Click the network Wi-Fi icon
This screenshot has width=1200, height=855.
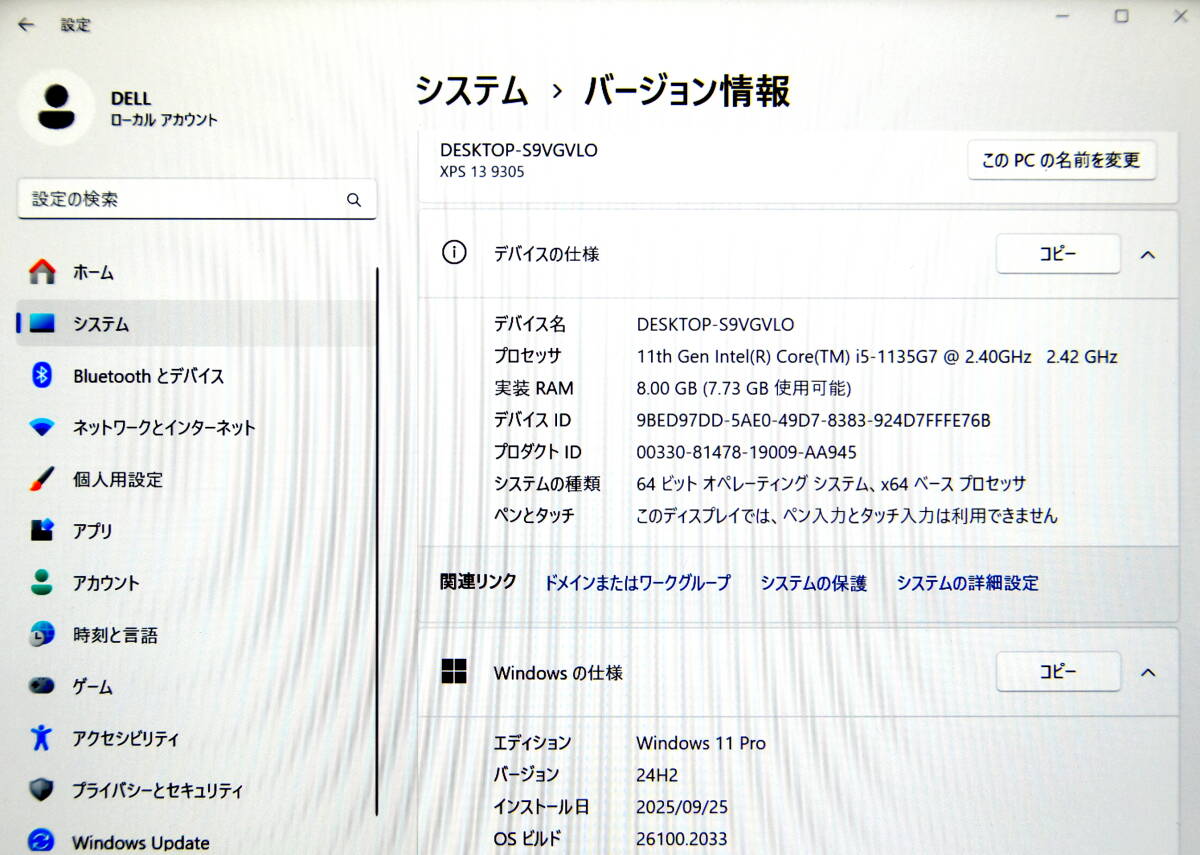point(42,428)
